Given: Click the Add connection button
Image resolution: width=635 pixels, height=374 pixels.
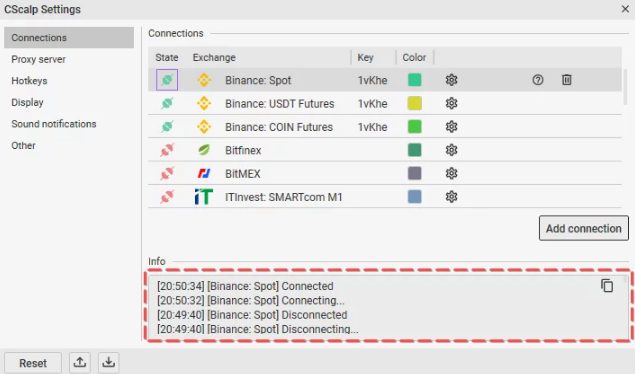Looking at the screenshot, I should 584,228.
